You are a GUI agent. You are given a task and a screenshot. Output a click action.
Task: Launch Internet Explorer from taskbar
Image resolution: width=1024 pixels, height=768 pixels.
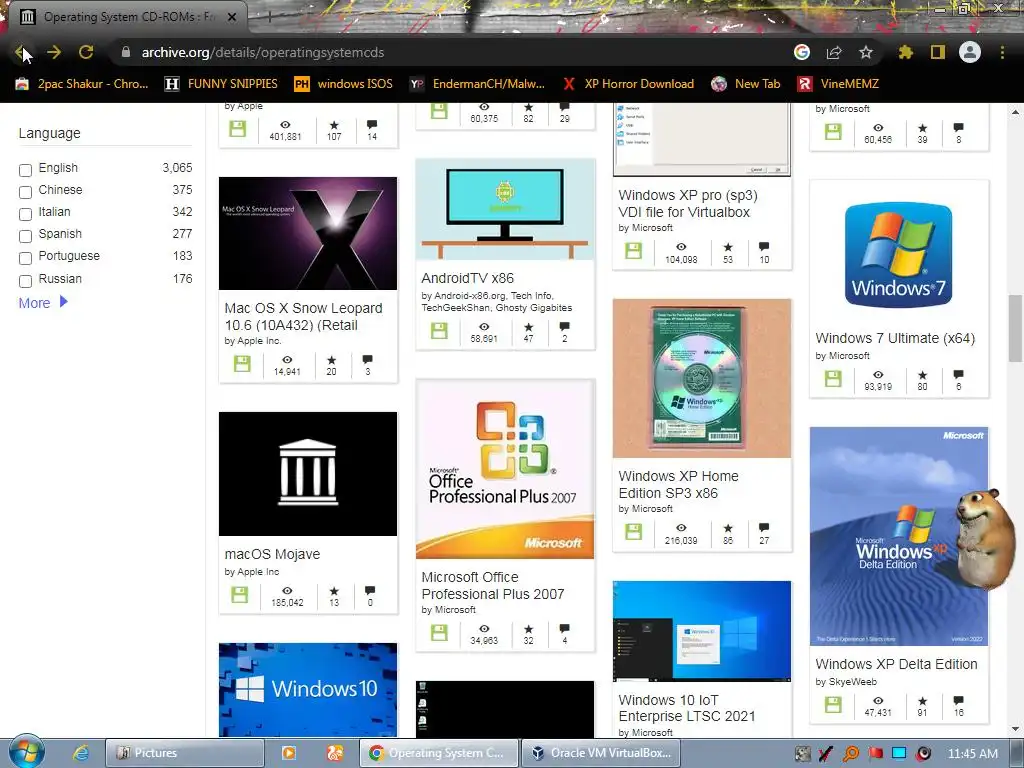(81, 753)
